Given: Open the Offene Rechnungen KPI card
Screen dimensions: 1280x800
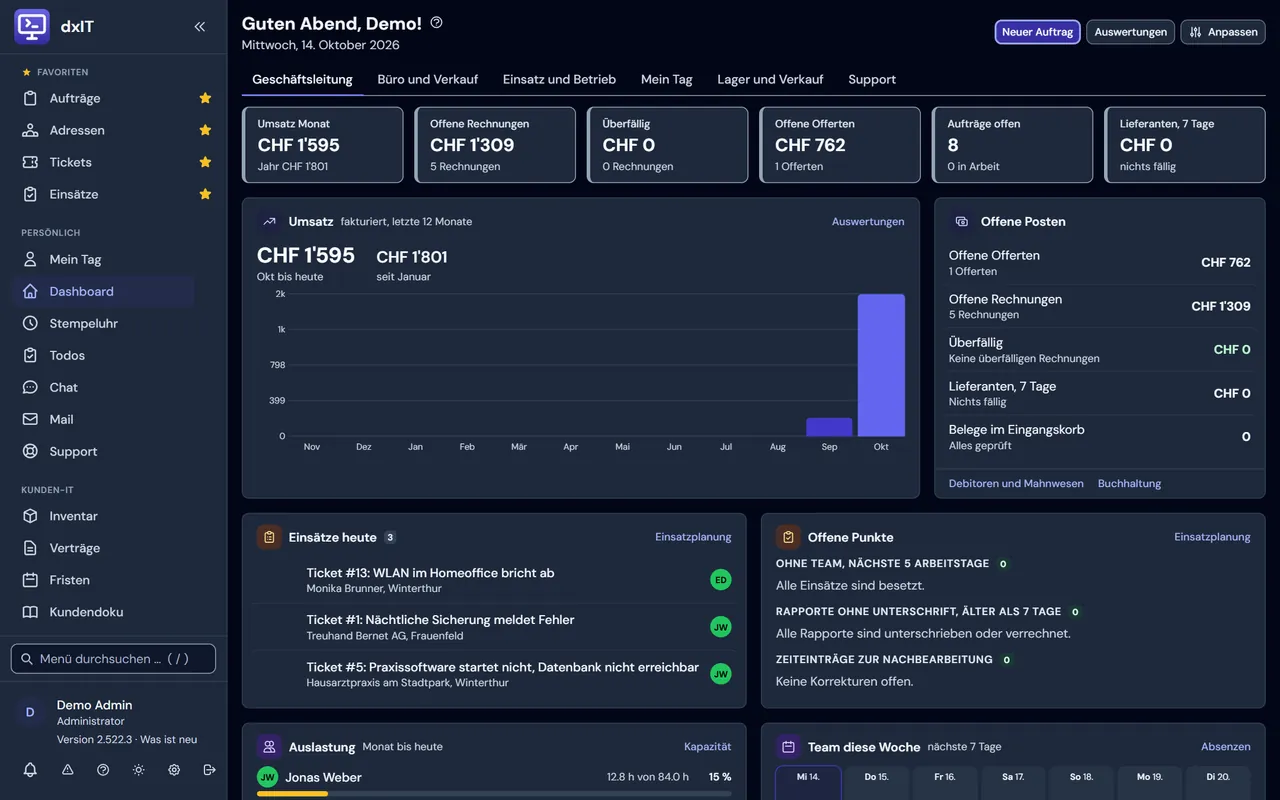Looking at the screenshot, I should tap(495, 145).
